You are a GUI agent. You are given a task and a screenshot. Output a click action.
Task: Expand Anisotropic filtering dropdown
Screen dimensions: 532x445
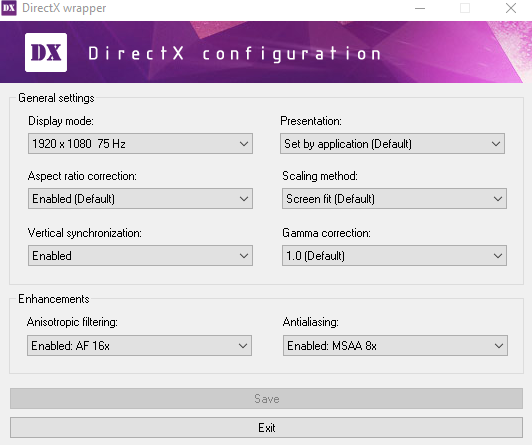[139, 346]
